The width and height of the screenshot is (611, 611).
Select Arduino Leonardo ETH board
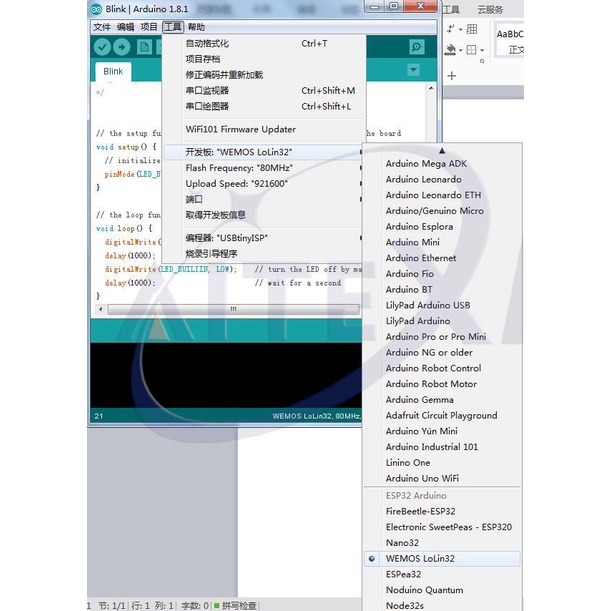[442, 195]
